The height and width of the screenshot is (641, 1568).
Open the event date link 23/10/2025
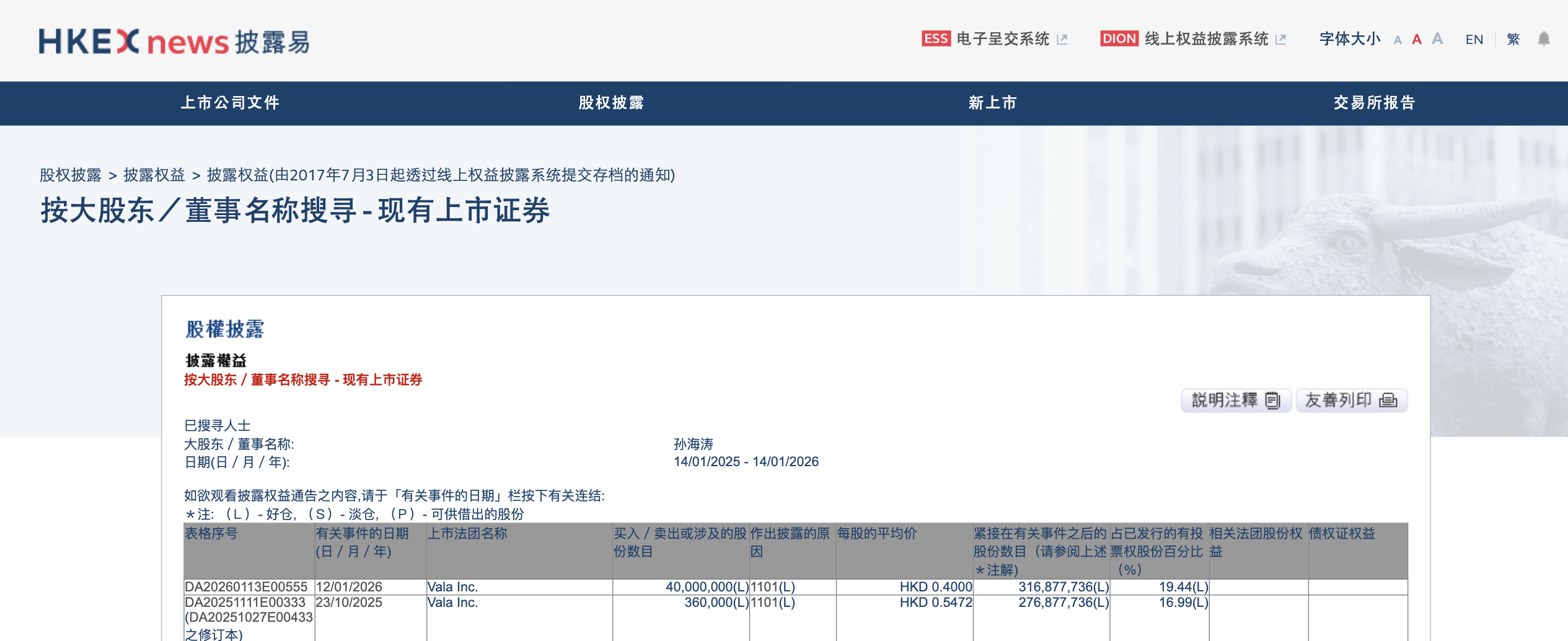(x=349, y=602)
